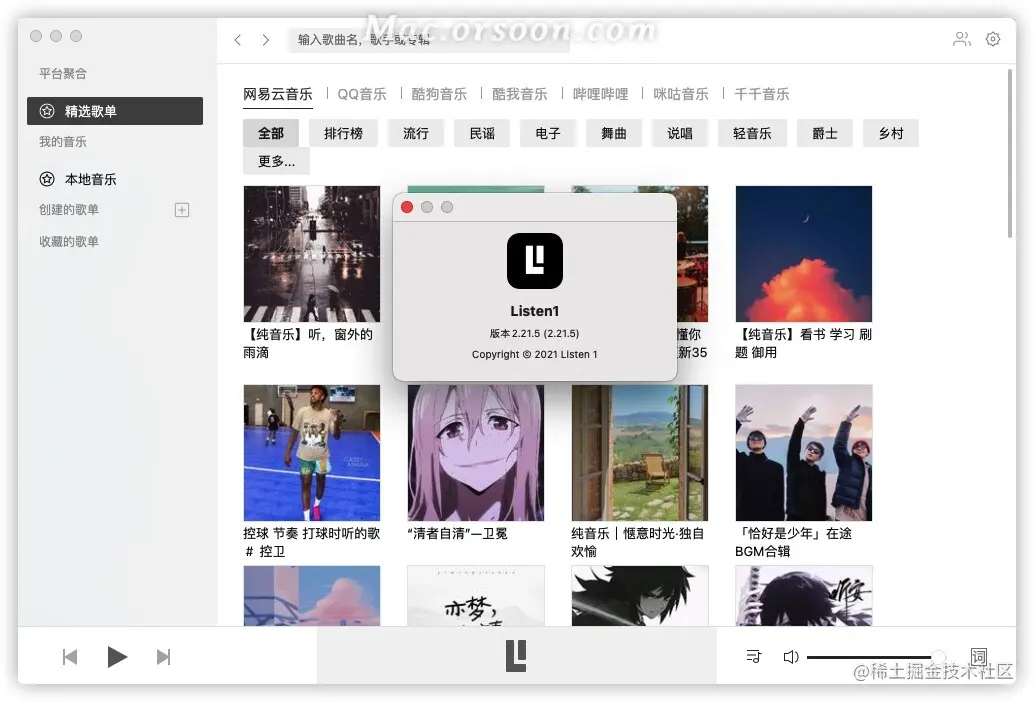The image size is (1034, 702).
Task: Adjust the volume slider
Action: pos(877,657)
